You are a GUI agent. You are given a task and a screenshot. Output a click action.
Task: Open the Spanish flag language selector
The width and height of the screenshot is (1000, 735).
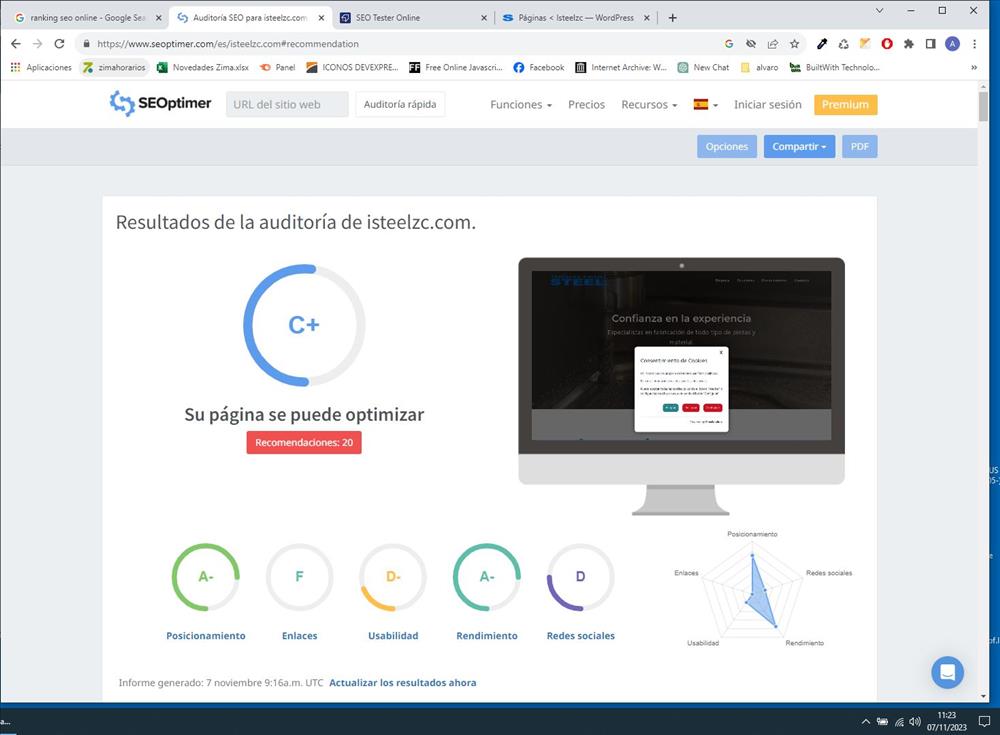pos(705,105)
